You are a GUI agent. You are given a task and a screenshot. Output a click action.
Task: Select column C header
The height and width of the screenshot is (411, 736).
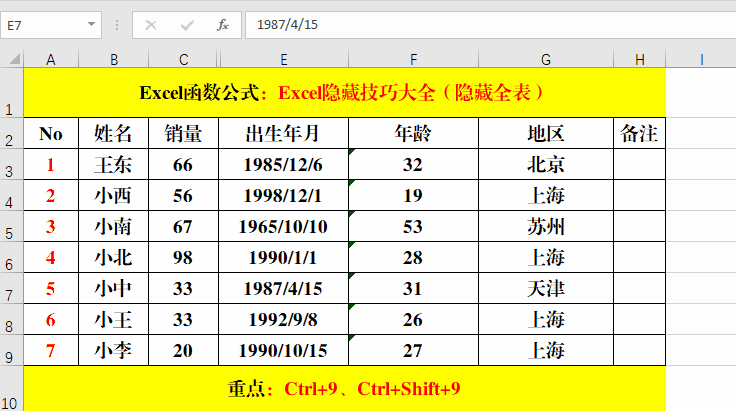point(183,60)
